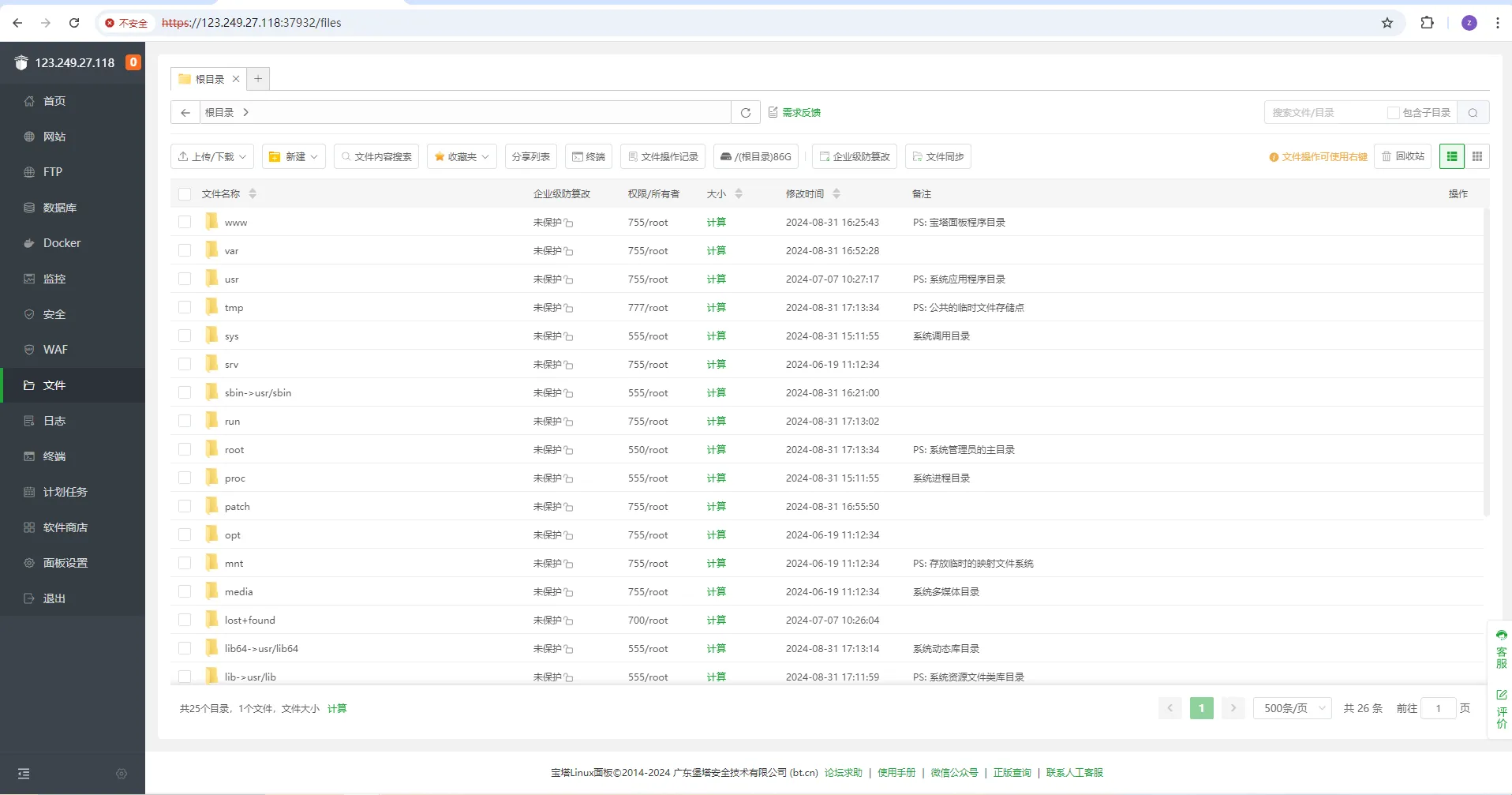
Task: Switch to grid view icon
Action: (1477, 156)
